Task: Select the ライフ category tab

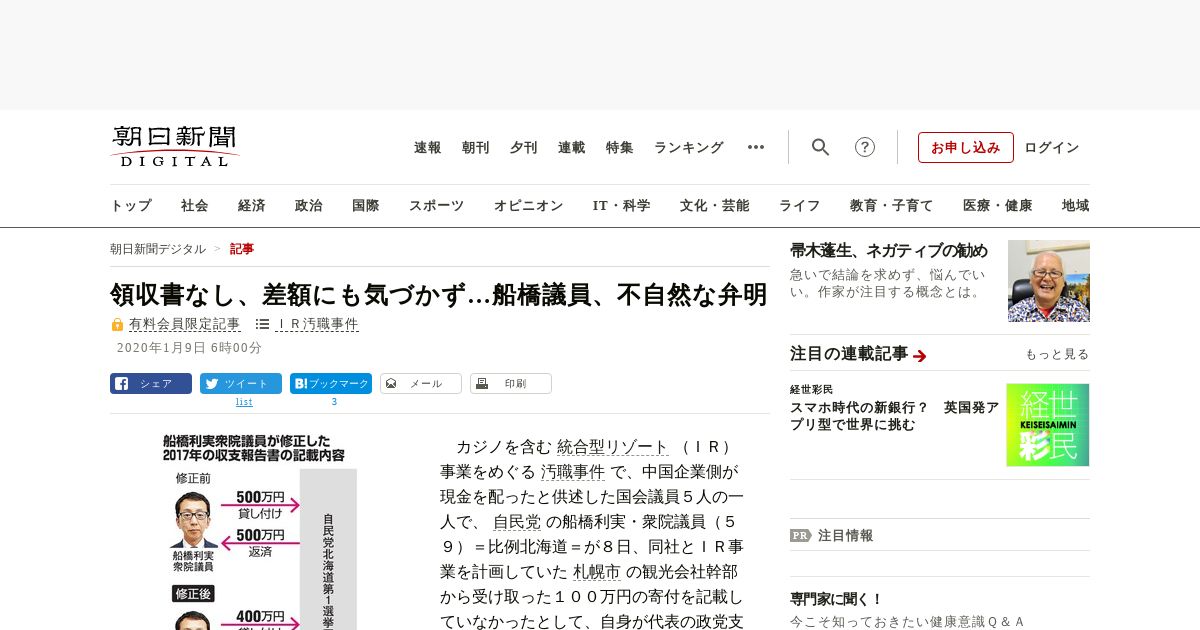Action: [x=800, y=205]
